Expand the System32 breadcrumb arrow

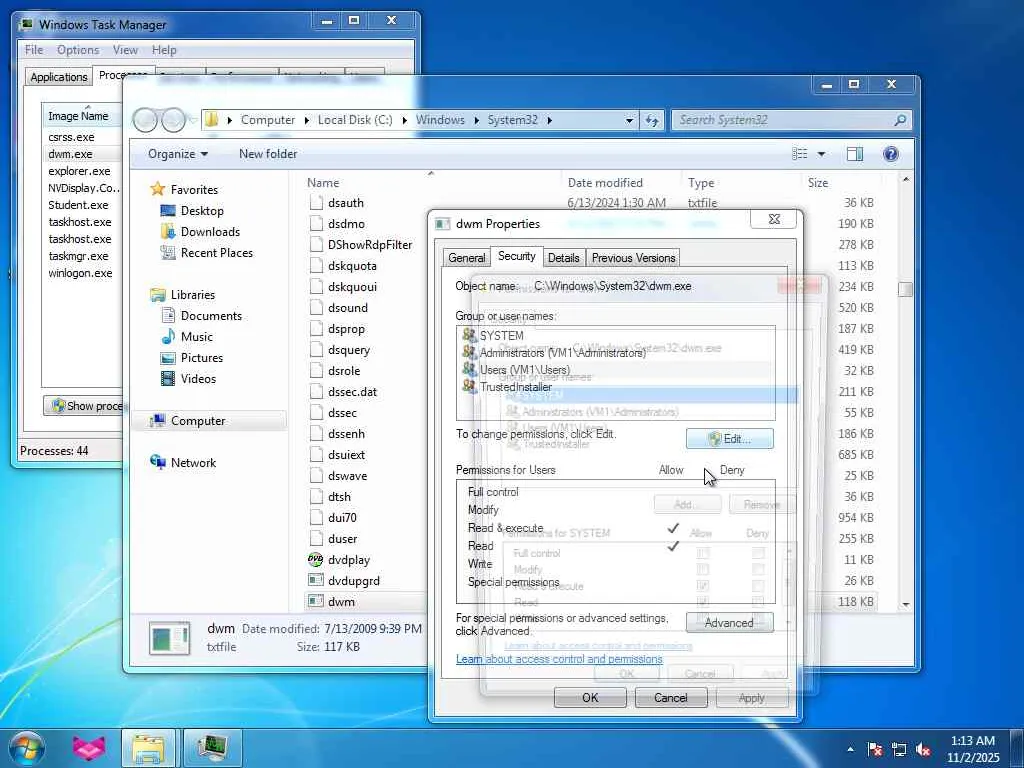pos(549,120)
